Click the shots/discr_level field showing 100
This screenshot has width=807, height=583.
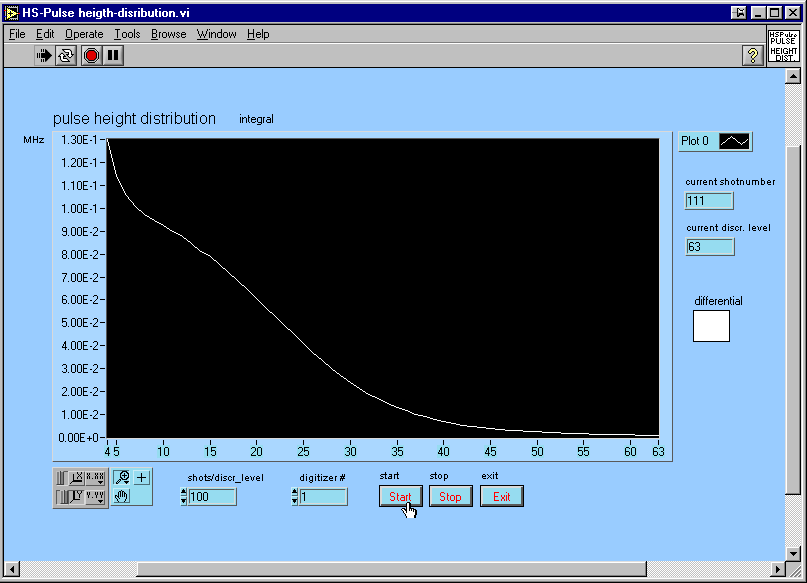212,497
